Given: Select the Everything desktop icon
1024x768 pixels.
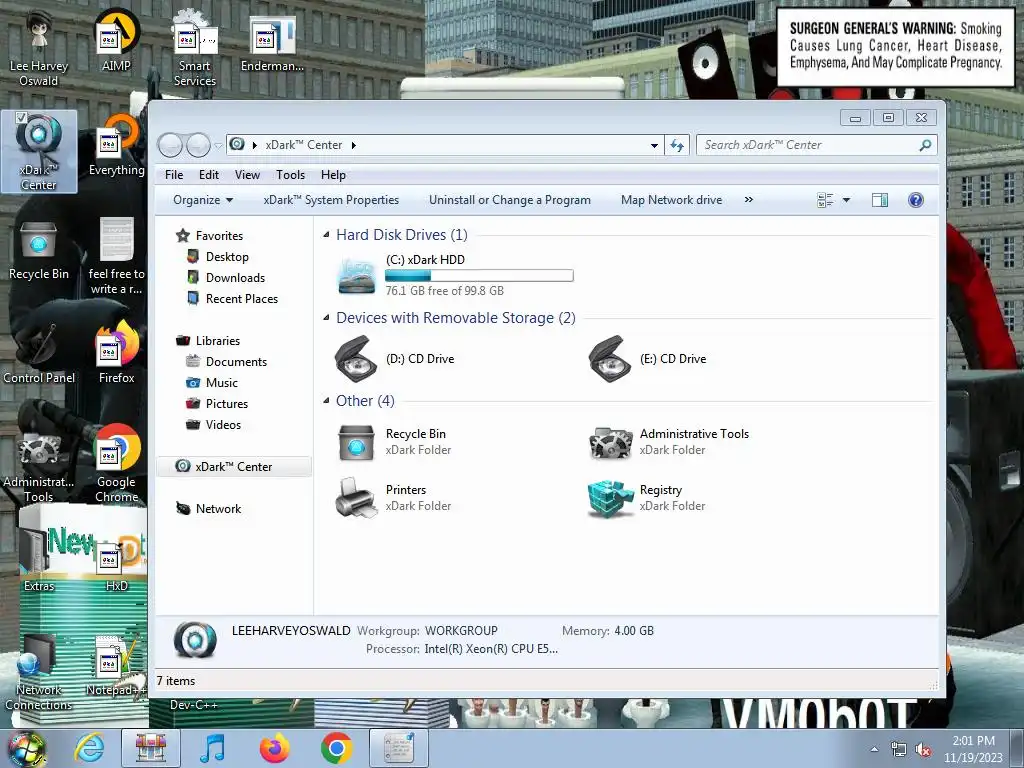Looking at the screenshot, I should [116, 146].
